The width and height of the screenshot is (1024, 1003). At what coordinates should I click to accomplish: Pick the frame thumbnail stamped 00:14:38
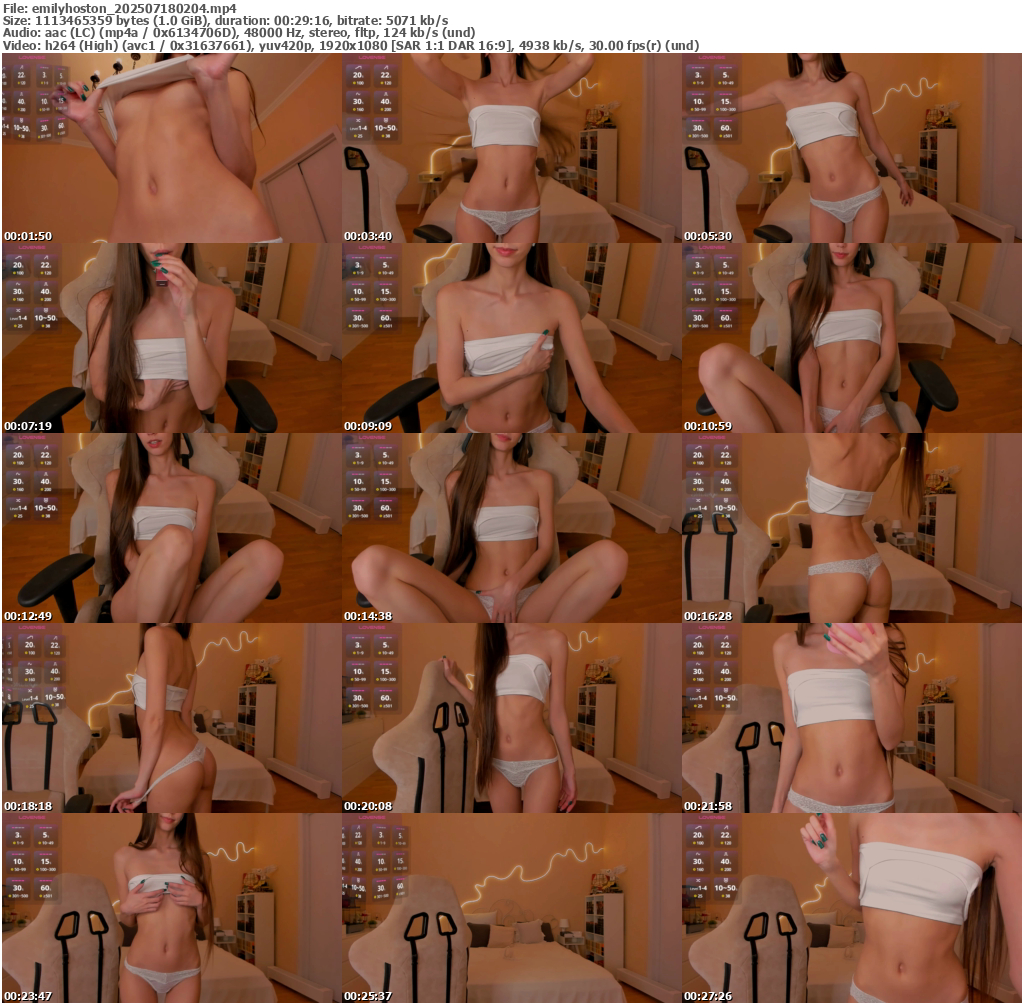click(x=511, y=528)
